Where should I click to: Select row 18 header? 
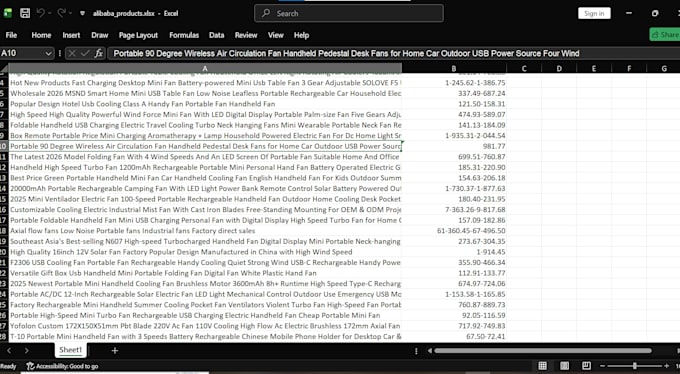pyautogui.click(x=4, y=231)
